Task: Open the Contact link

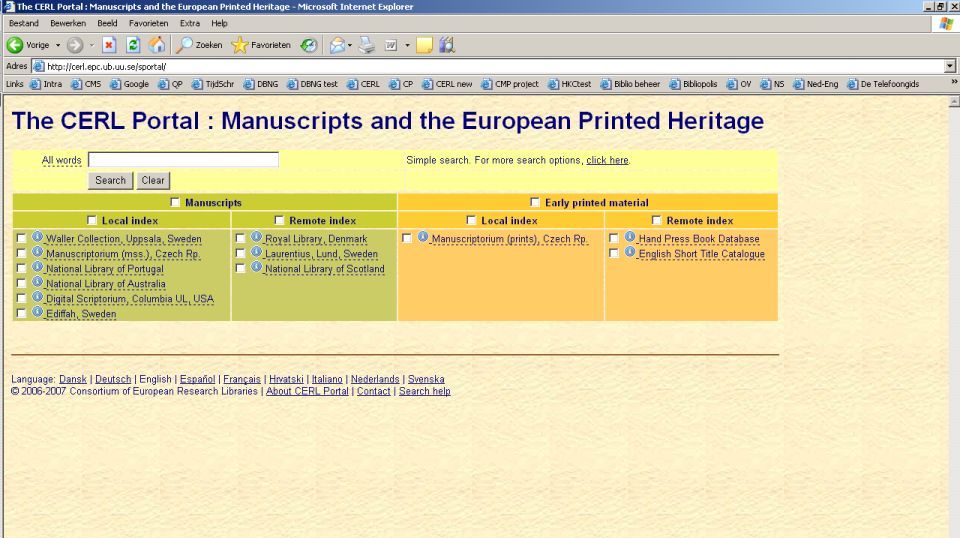Action: 373,391
